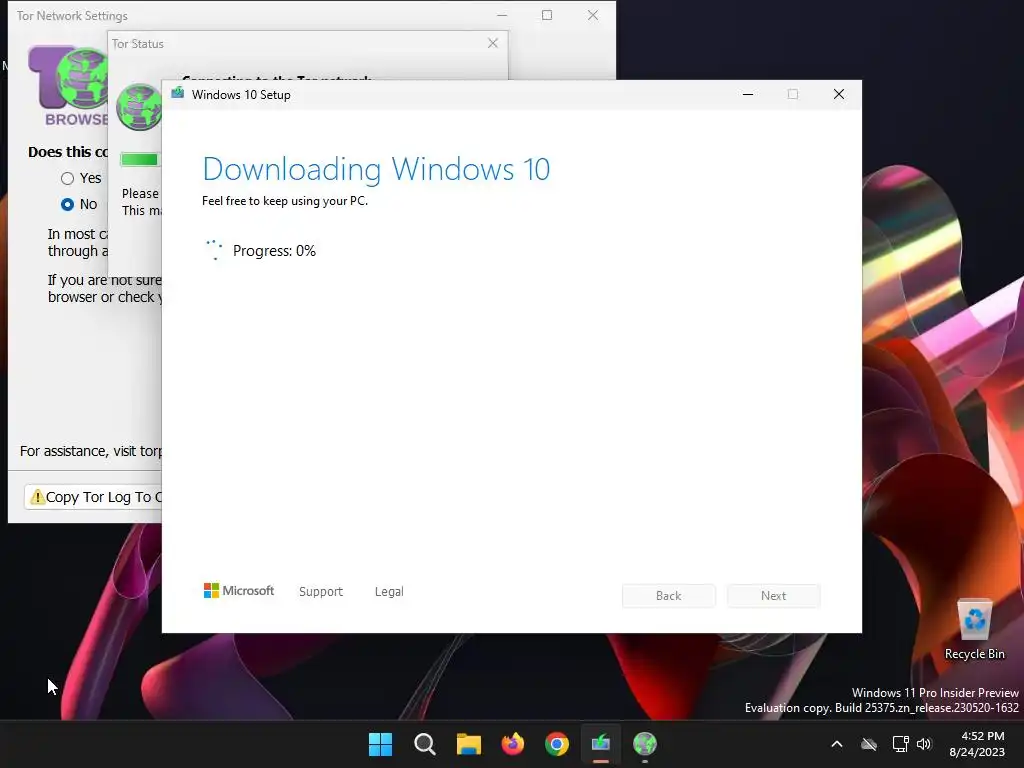Close the Windows 10 Setup window
This screenshot has width=1024, height=768.
click(x=839, y=94)
